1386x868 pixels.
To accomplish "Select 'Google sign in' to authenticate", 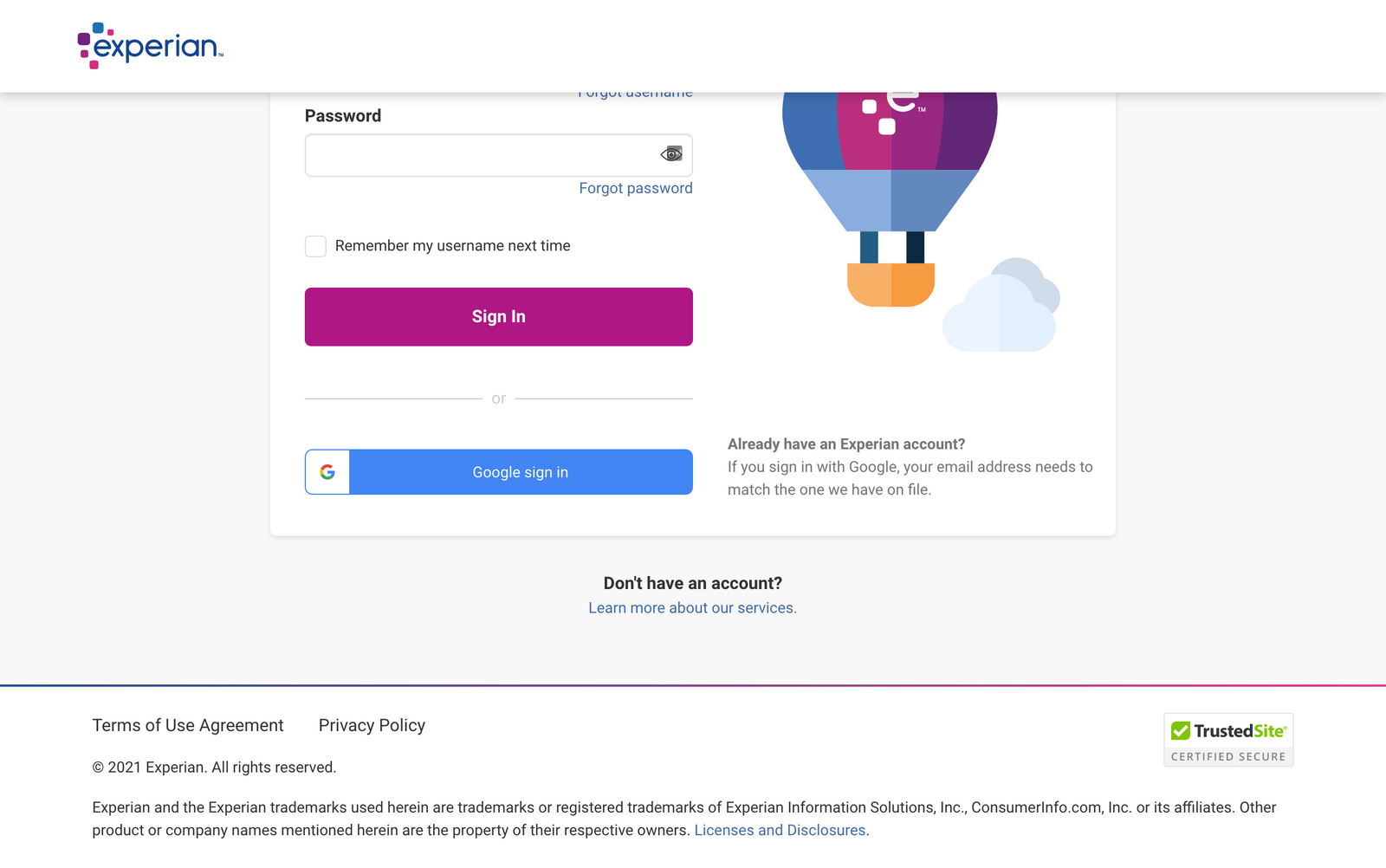I will pyautogui.click(x=520, y=472).
